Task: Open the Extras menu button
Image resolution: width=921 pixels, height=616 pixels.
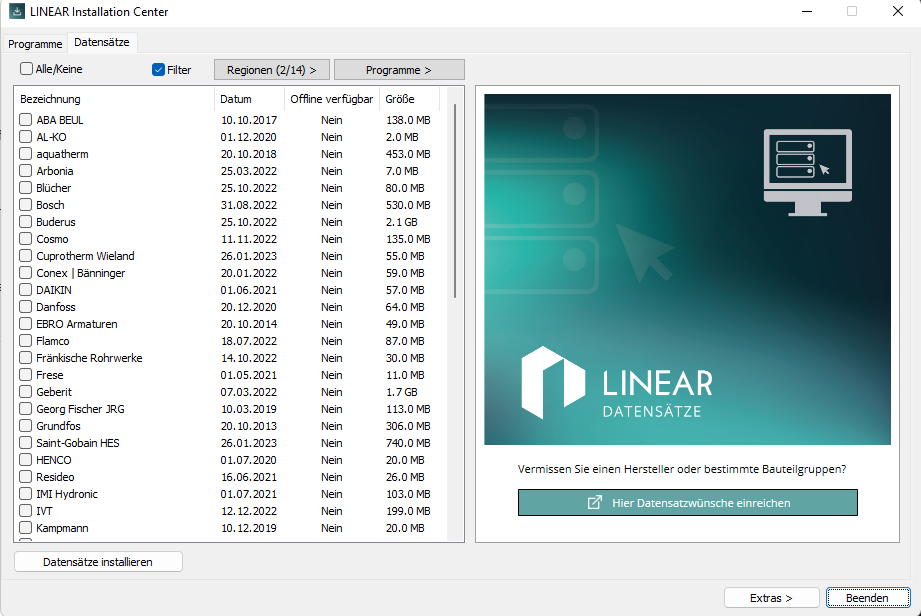Action: [771, 598]
